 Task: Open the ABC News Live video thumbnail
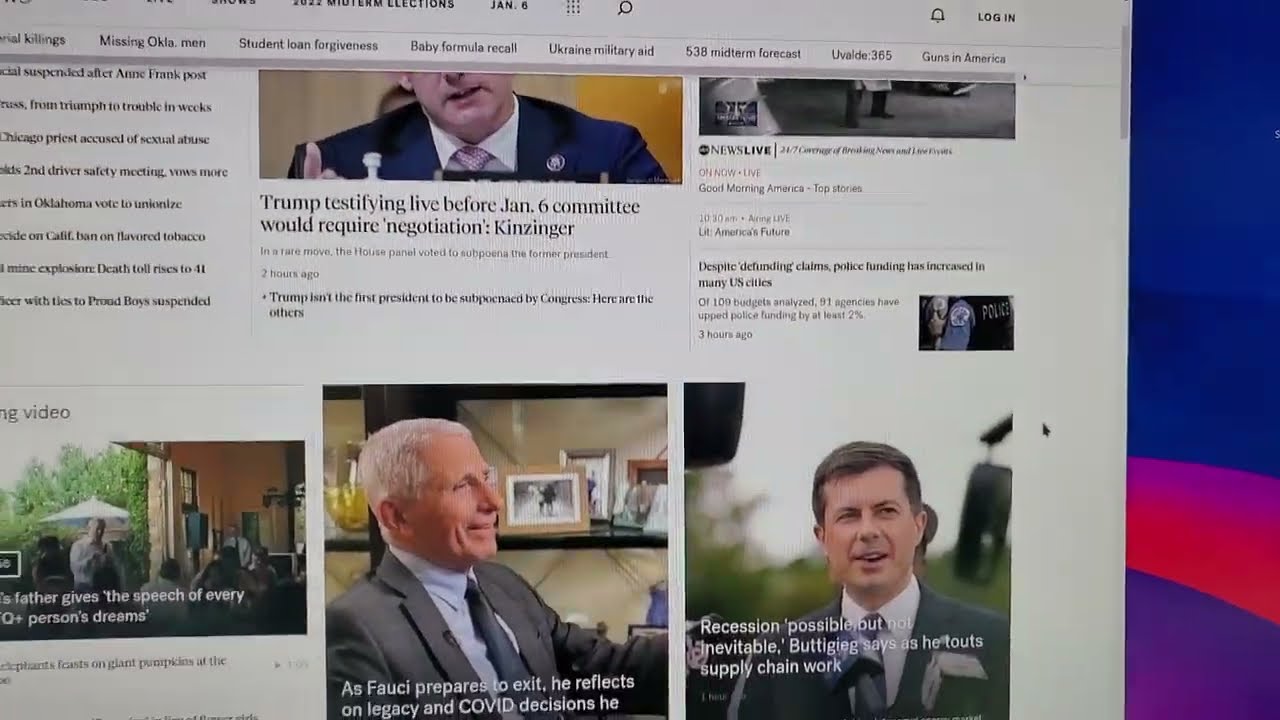pos(857,109)
